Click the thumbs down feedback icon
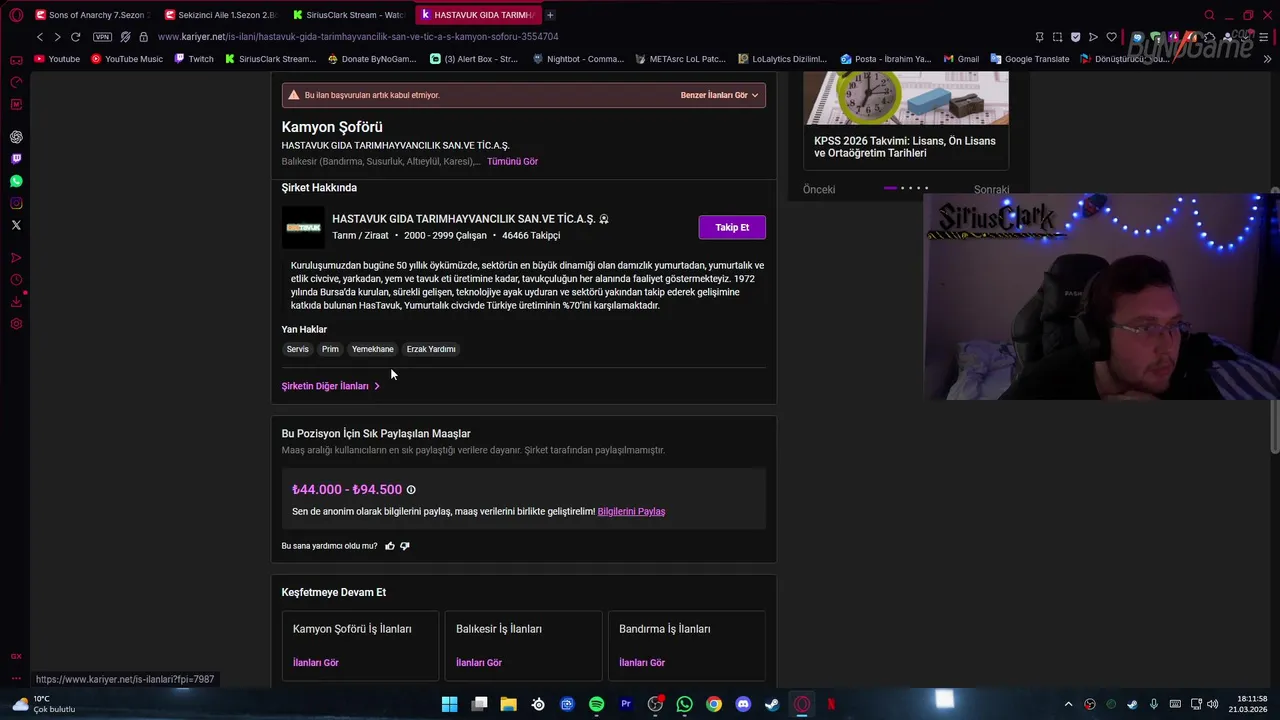 [405, 546]
